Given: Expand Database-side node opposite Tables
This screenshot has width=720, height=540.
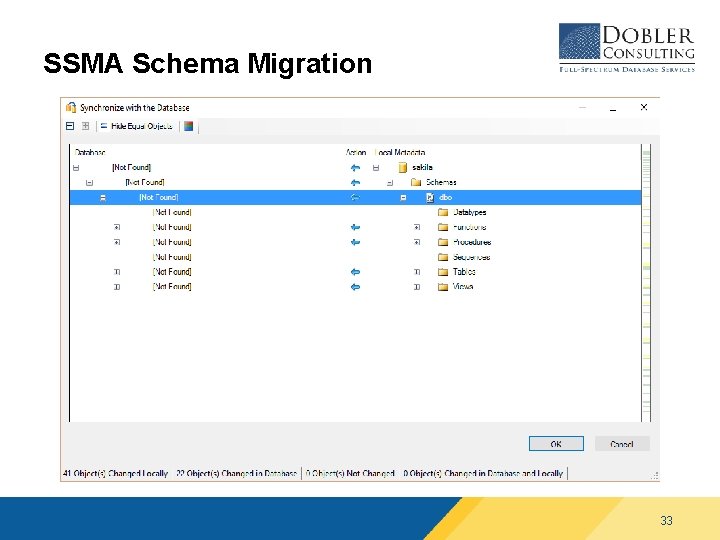Looking at the screenshot, I should 117,272.
